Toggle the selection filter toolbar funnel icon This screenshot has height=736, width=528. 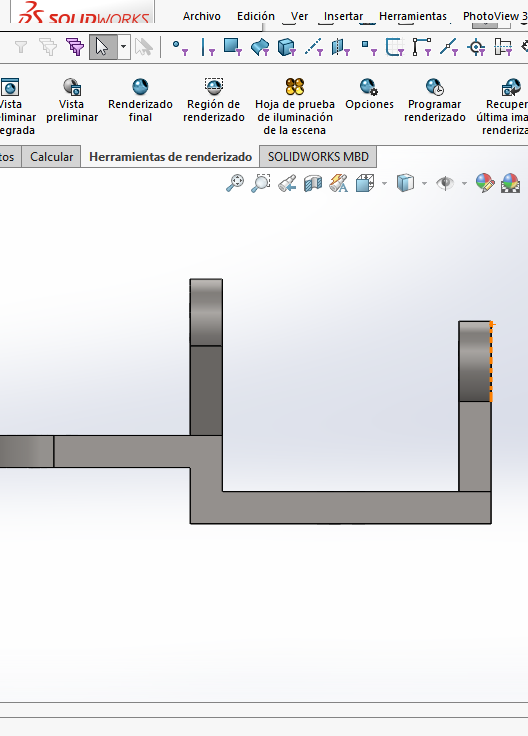click(21, 47)
